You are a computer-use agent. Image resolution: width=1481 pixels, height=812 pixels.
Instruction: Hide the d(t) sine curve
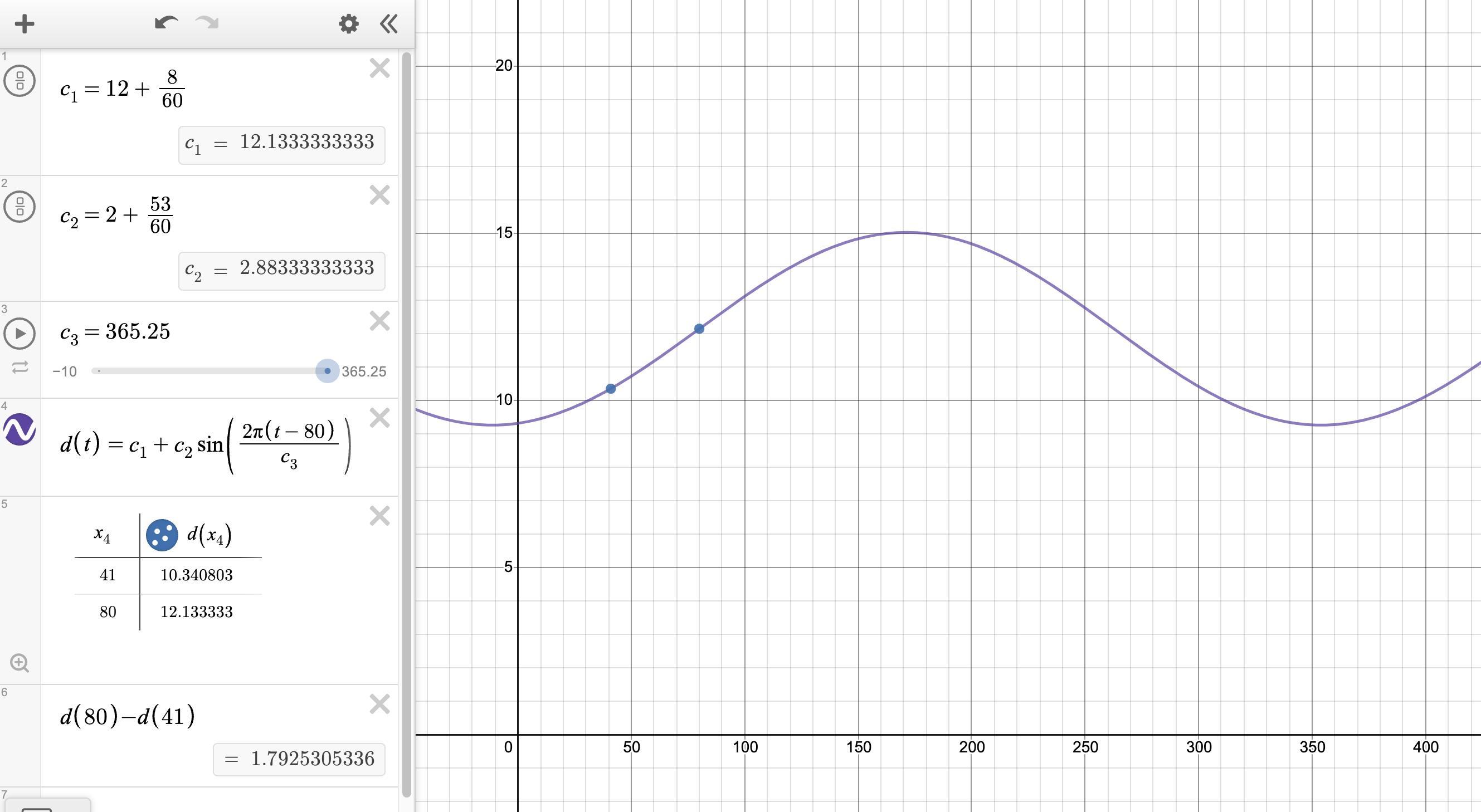pyautogui.click(x=20, y=430)
